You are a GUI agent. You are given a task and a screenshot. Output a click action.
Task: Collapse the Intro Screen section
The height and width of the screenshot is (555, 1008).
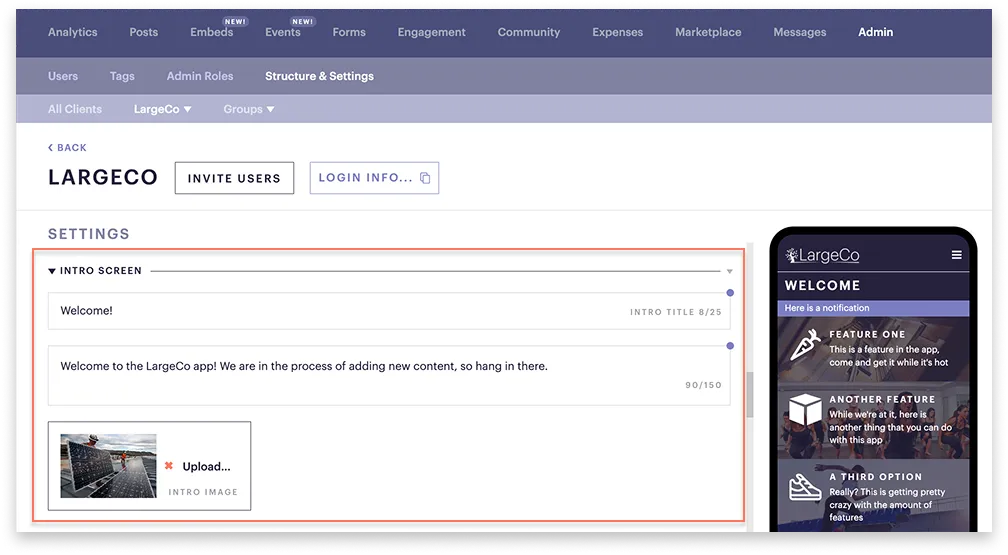pos(52,271)
